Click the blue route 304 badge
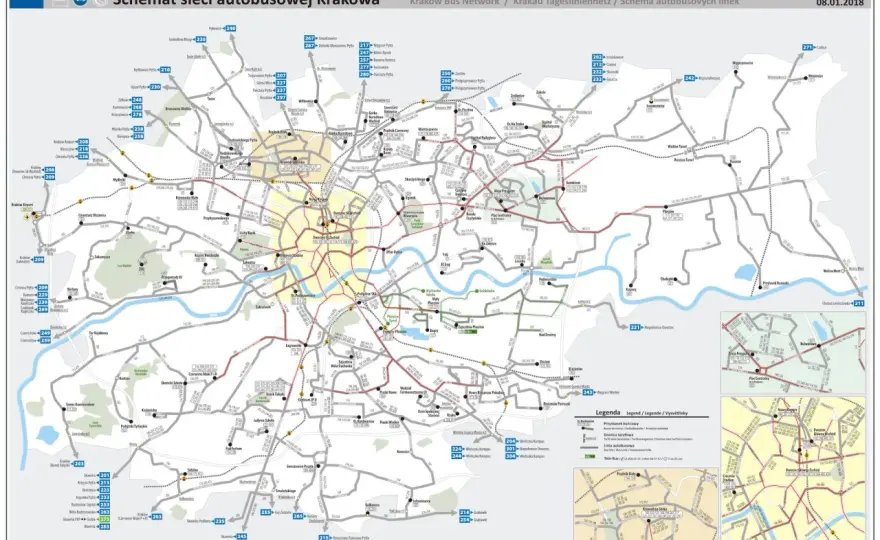Viewport: 880px width, 540px height. click(x=511, y=456)
